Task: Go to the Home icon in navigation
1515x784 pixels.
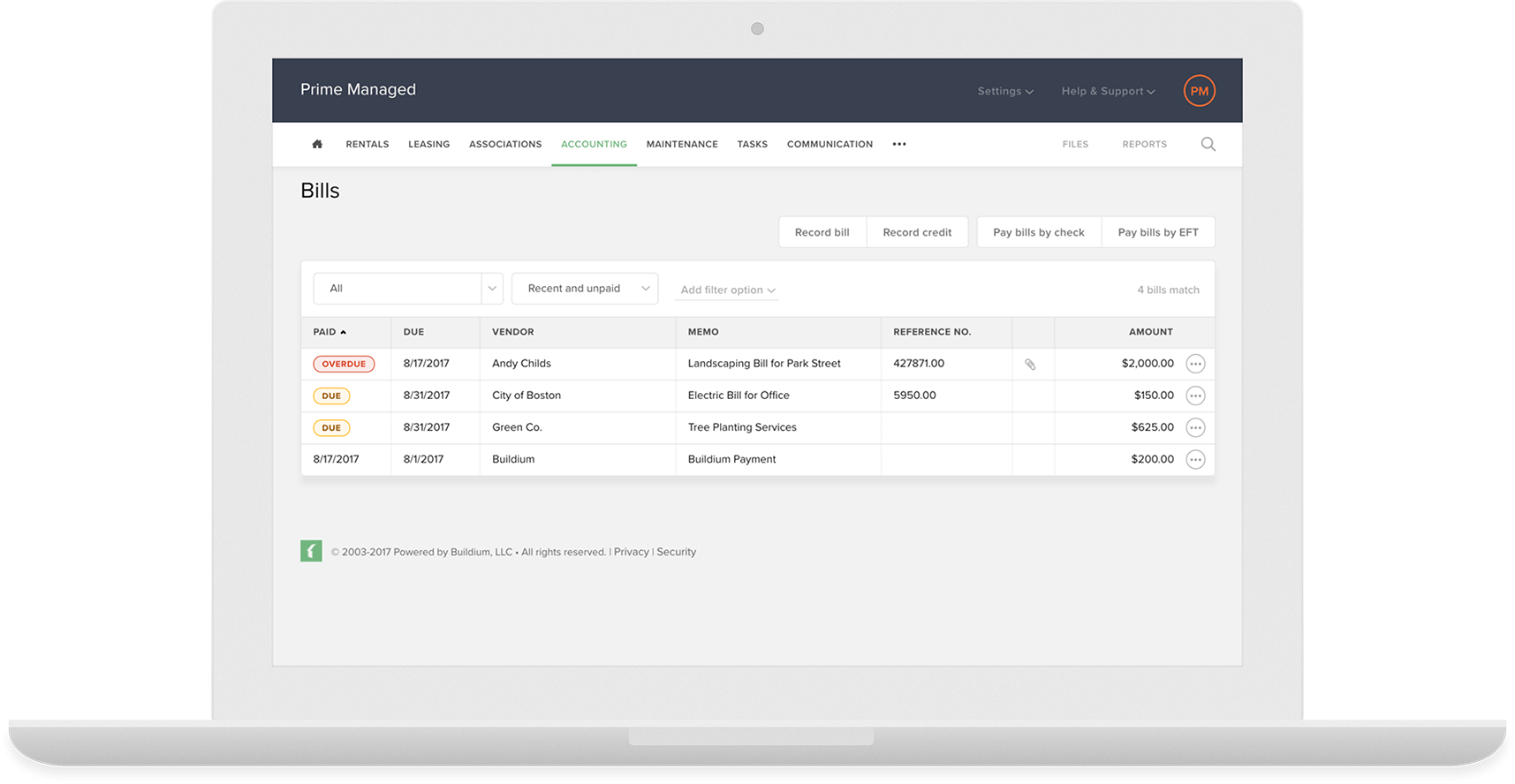Action: pyautogui.click(x=317, y=144)
